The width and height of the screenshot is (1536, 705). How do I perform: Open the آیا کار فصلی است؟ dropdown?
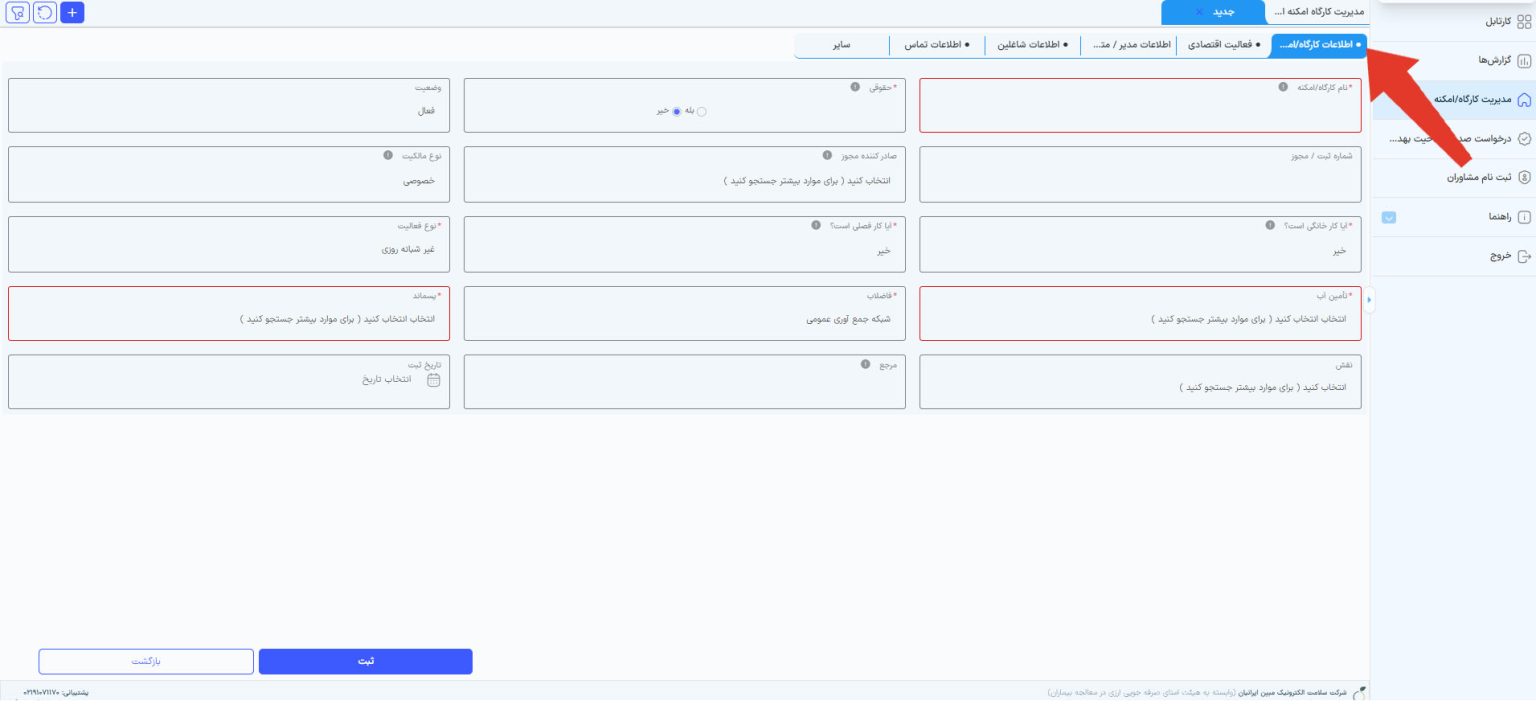685,244
